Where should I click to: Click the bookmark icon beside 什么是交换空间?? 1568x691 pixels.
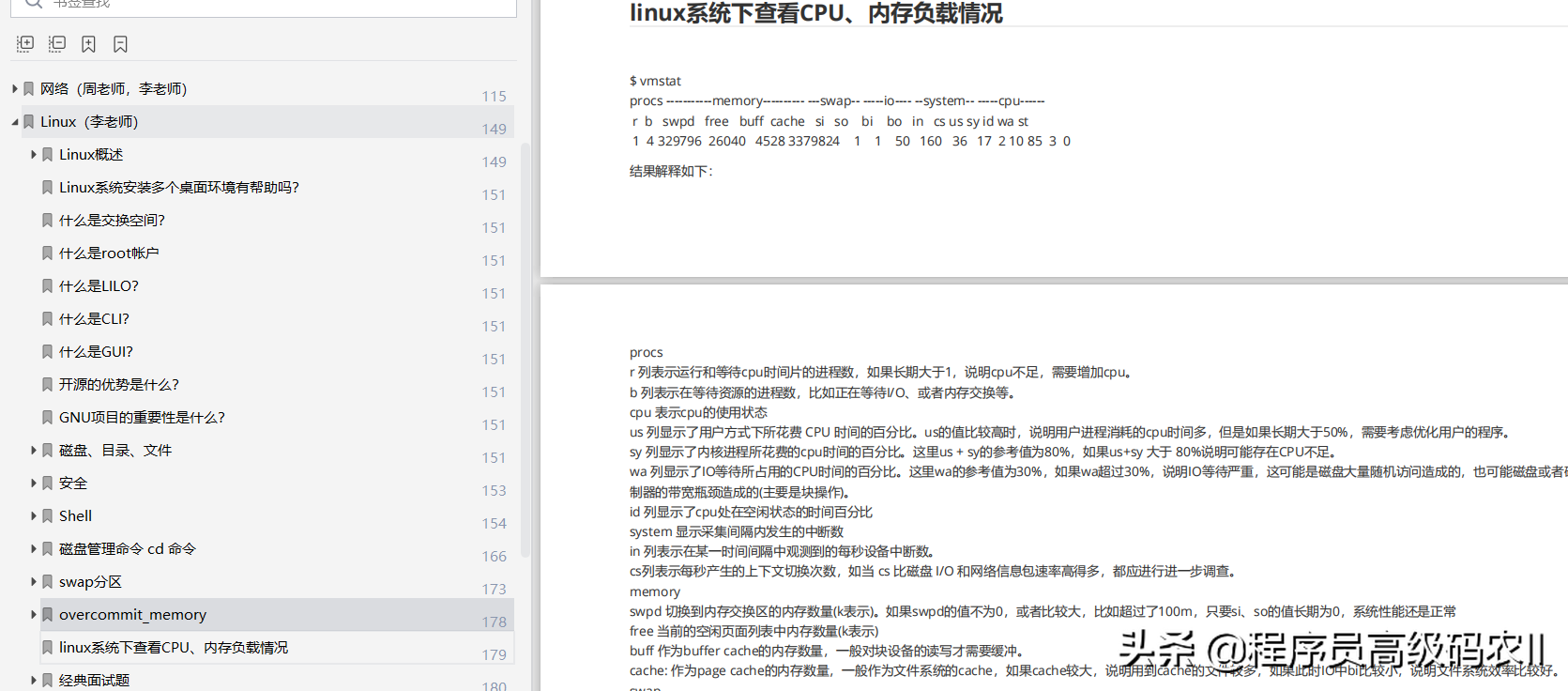point(47,220)
